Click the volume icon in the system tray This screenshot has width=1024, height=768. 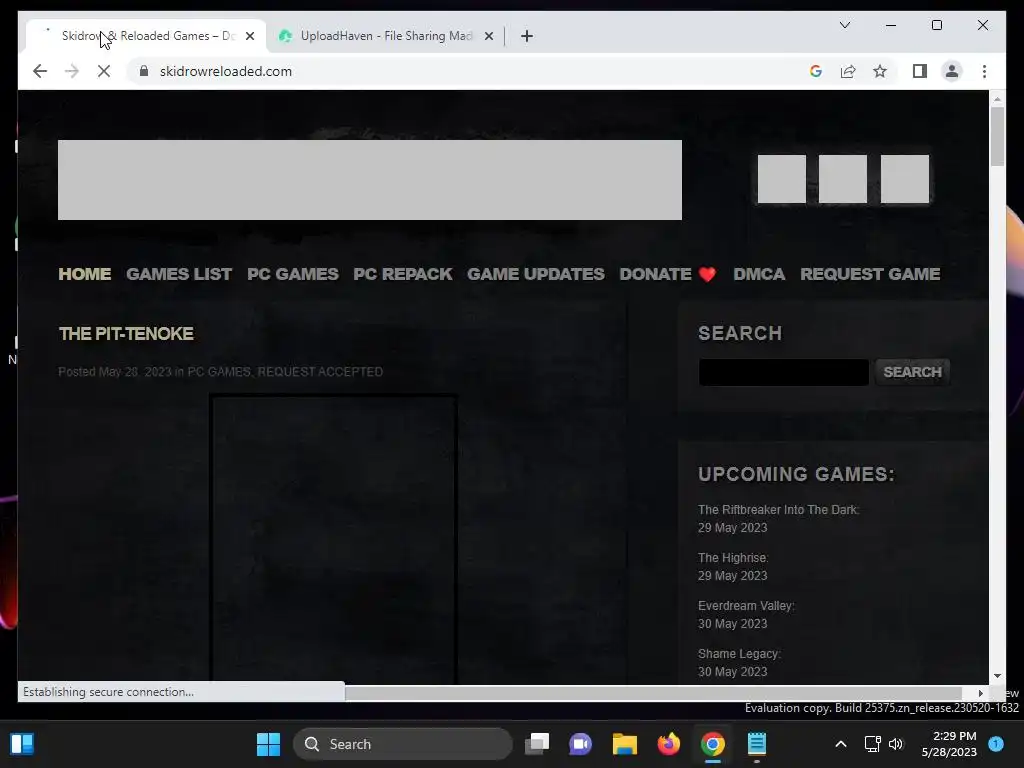[x=896, y=744]
